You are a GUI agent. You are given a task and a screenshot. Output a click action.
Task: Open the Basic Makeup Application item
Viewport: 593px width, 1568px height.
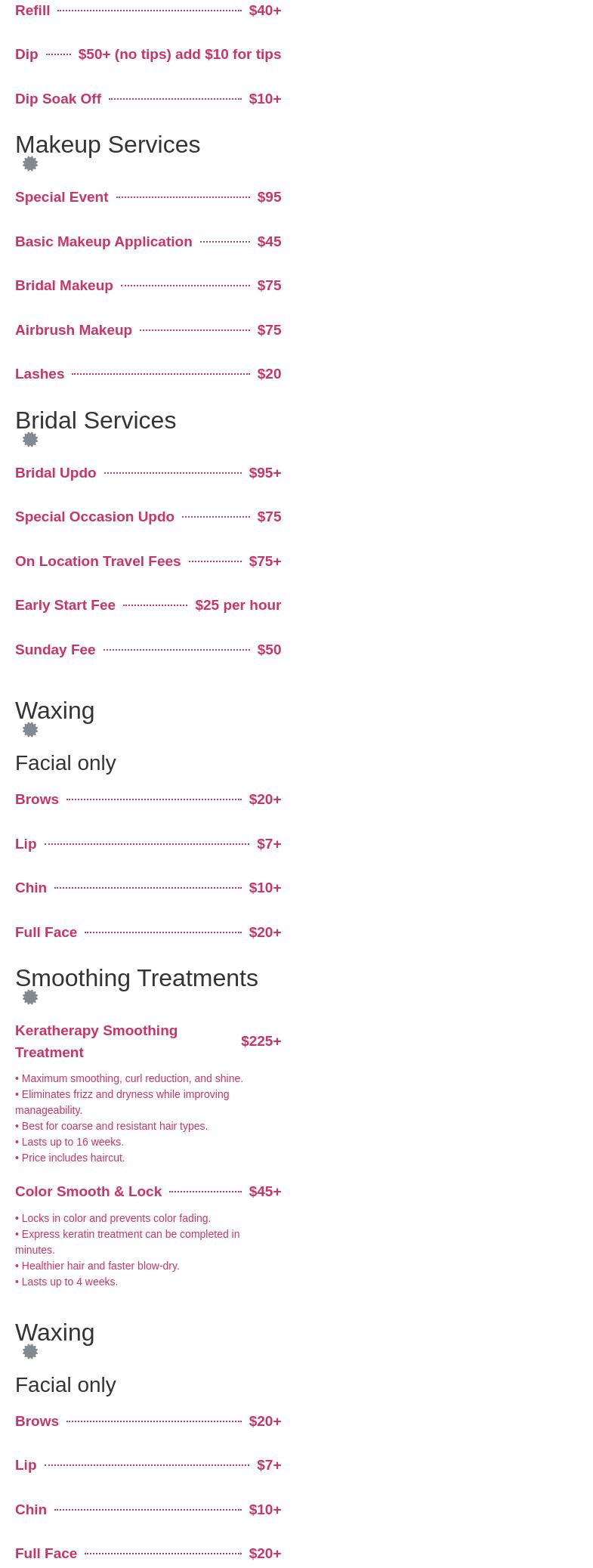103,242
